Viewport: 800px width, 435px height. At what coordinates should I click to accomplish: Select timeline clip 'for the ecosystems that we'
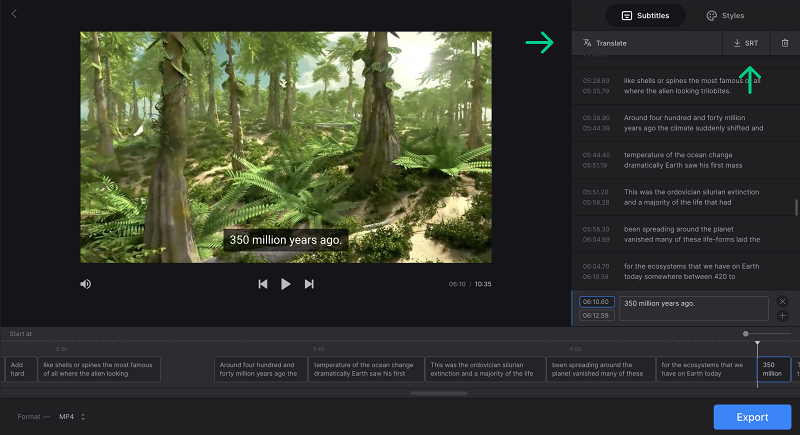706,369
